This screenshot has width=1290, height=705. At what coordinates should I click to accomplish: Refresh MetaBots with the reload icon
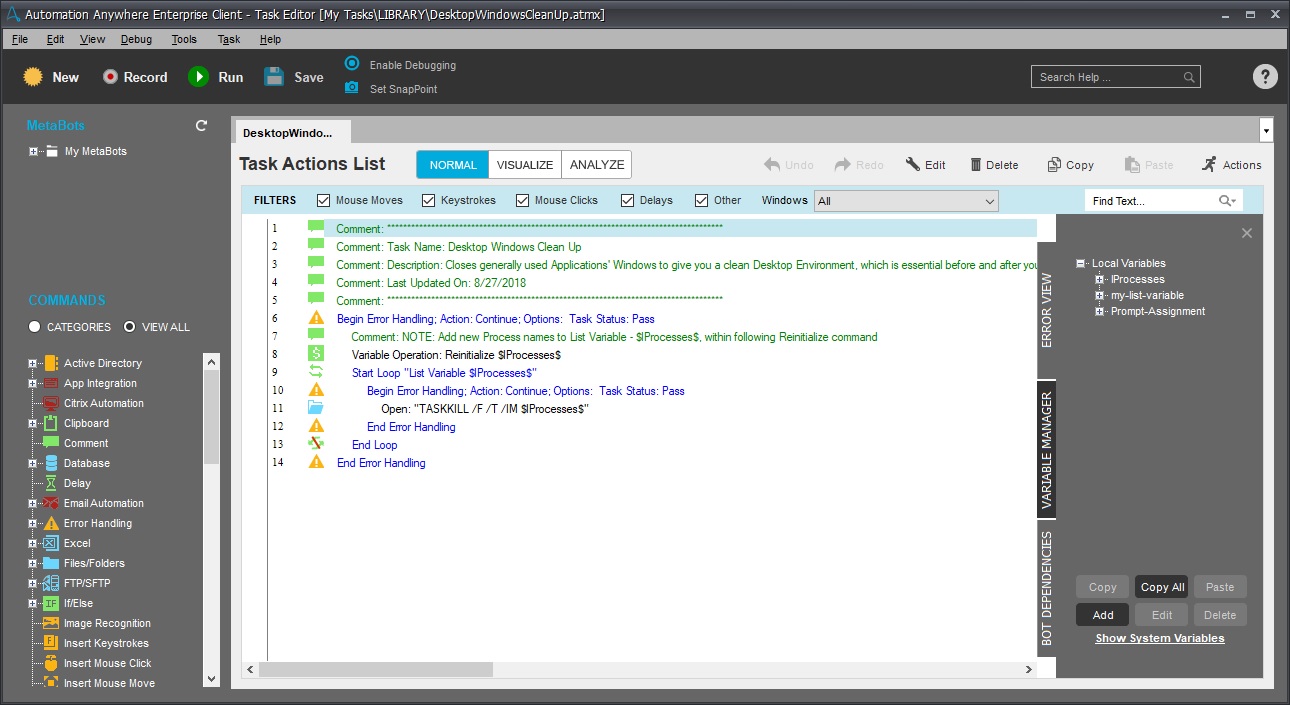(201, 126)
